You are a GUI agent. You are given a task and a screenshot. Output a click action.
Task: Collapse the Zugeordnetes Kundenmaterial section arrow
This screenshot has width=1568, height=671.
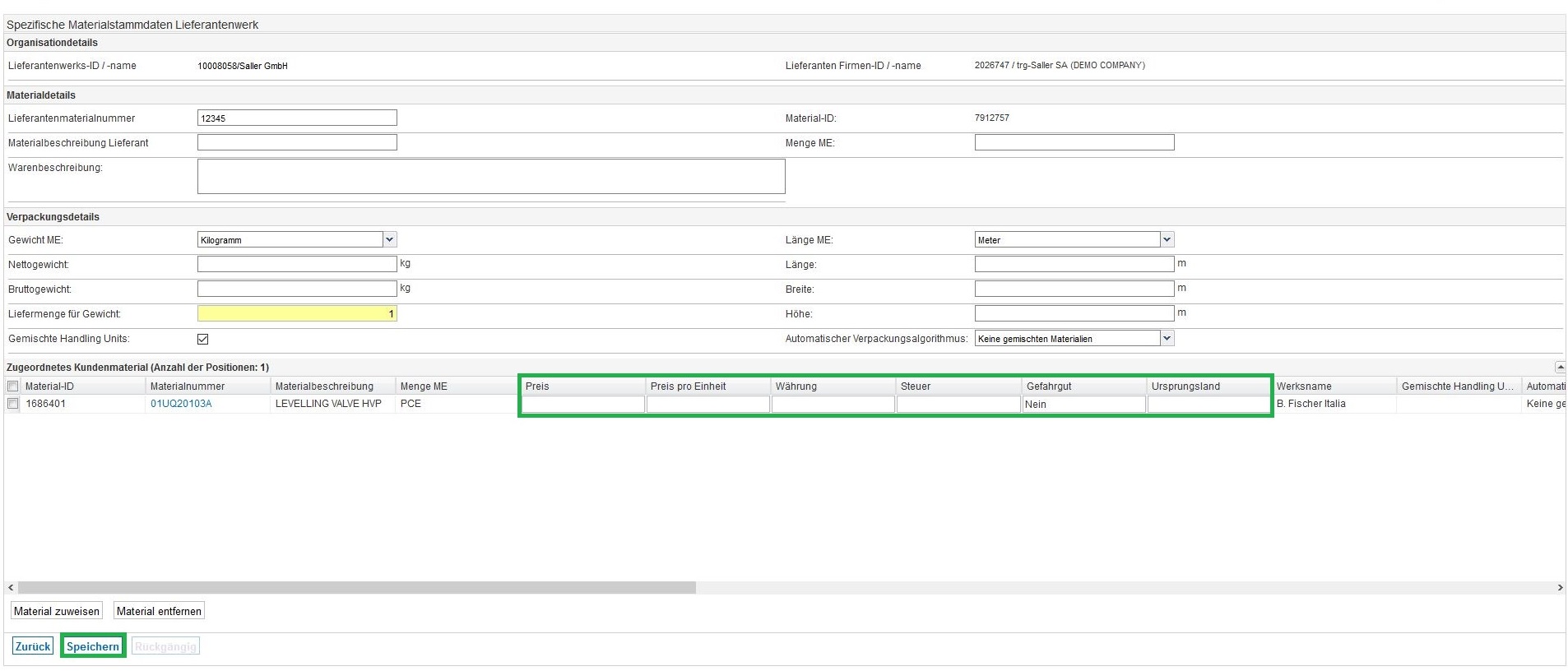click(1560, 368)
